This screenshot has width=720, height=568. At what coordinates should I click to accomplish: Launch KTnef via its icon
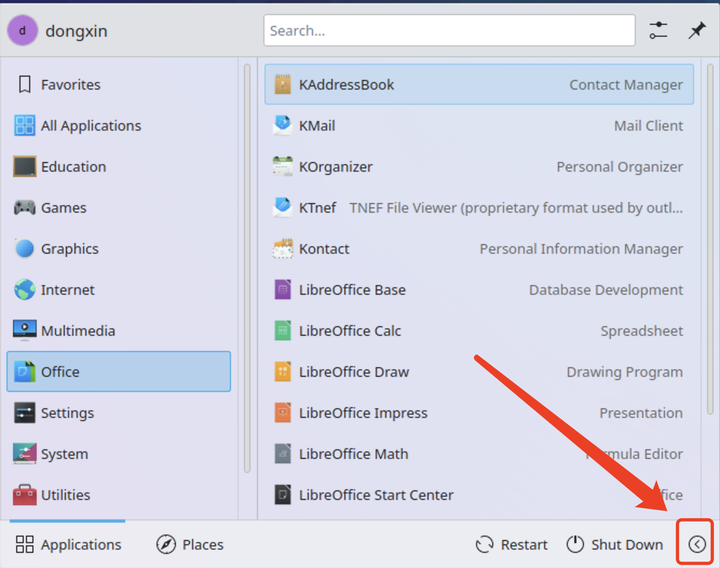click(282, 208)
